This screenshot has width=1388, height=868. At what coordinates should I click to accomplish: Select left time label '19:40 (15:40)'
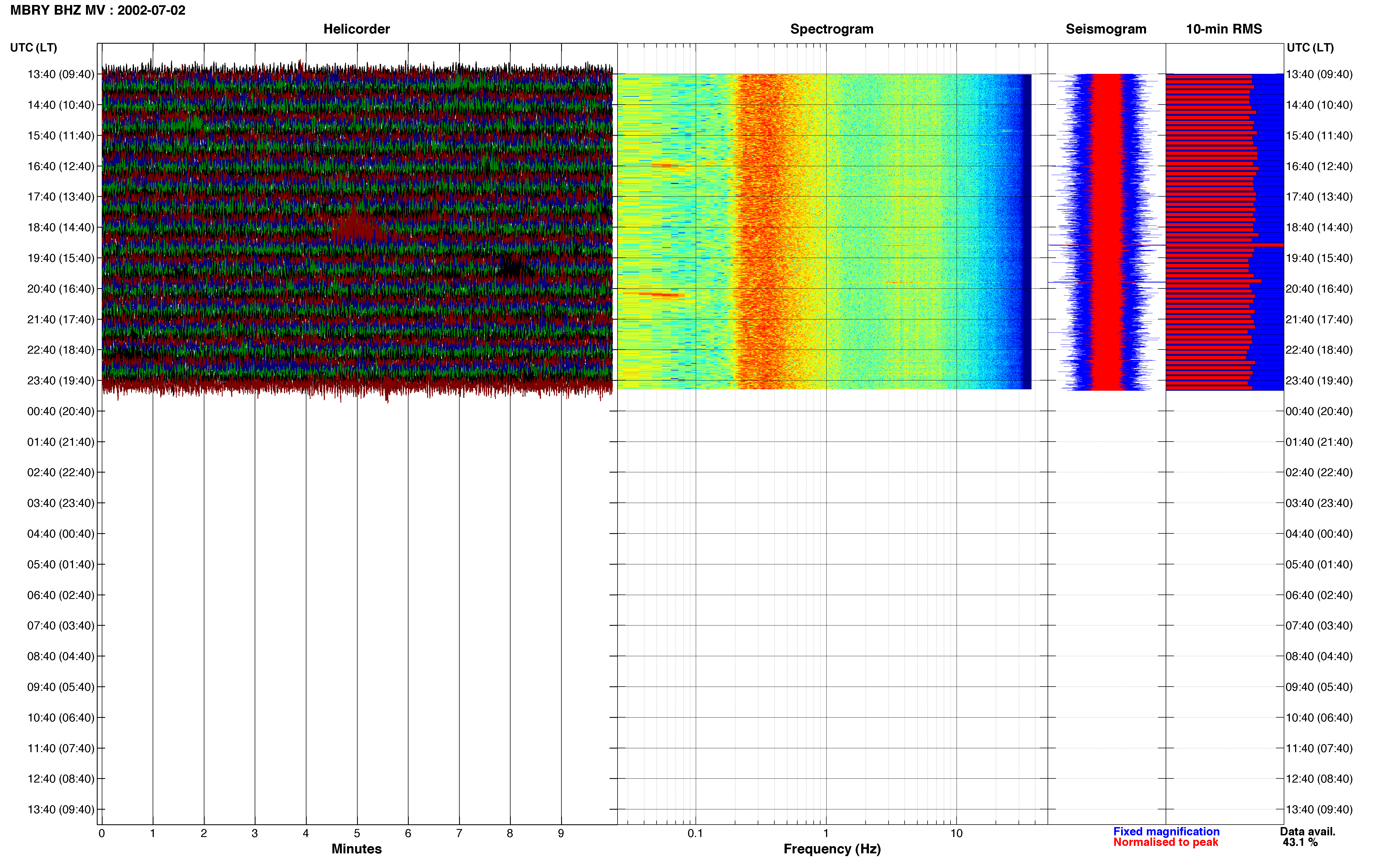[x=61, y=258]
